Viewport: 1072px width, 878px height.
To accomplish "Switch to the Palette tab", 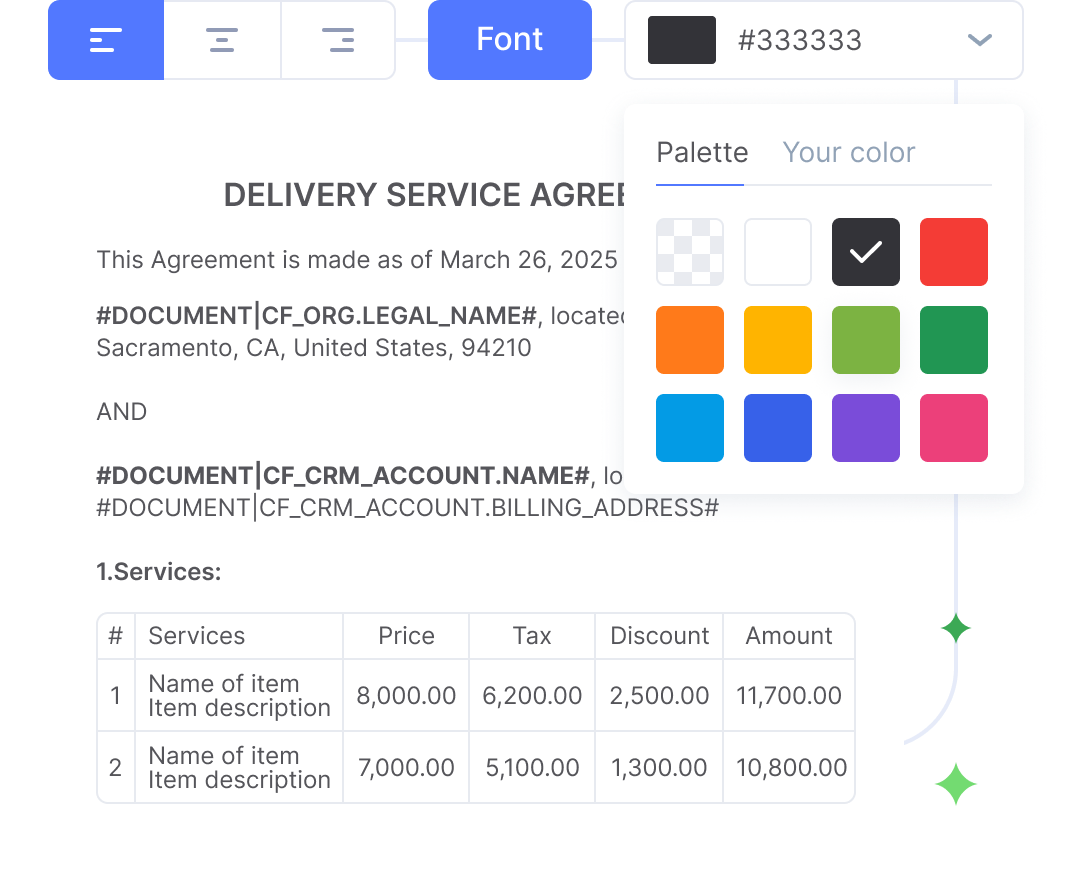I will tap(702, 153).
